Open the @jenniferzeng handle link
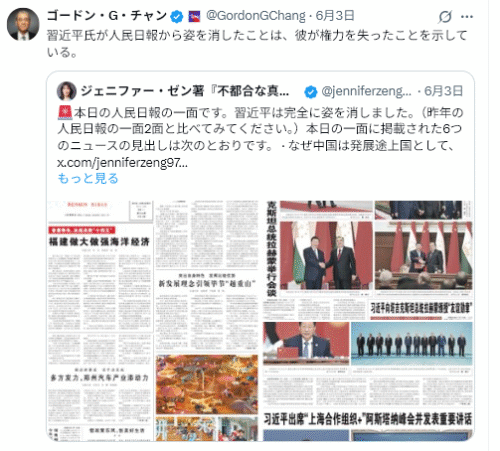 click(x=366, y=91)
